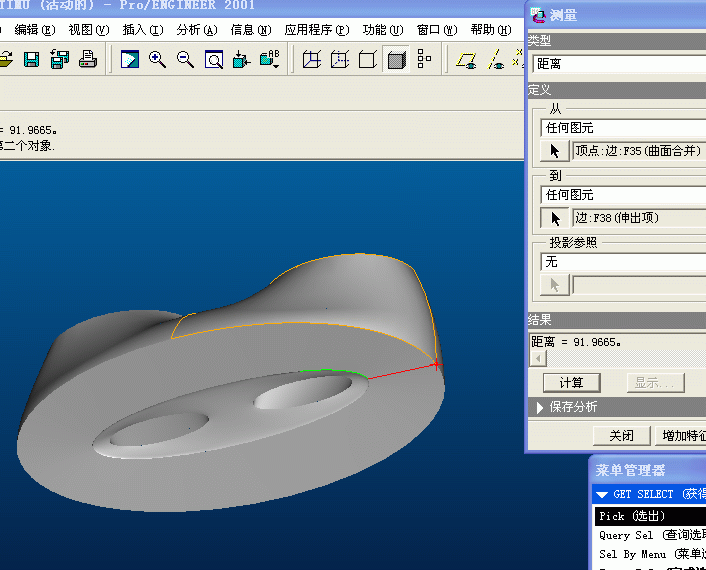The image size is (706, 570).
Task: Click the Save floppy disk icon
Action: tap(31, 59)
